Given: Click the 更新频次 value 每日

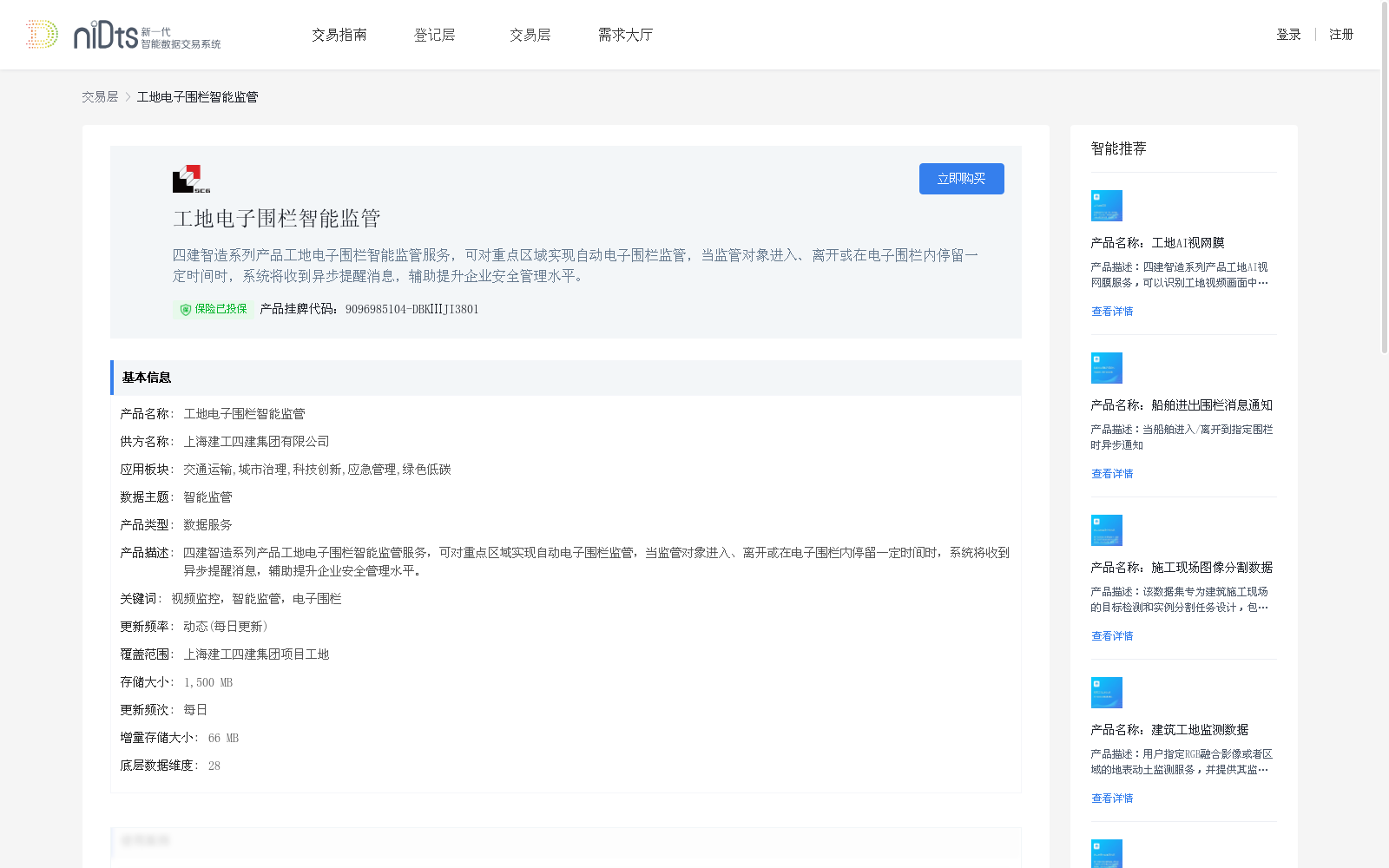Looking at the screenshot, I should click(x=195, y=710).
